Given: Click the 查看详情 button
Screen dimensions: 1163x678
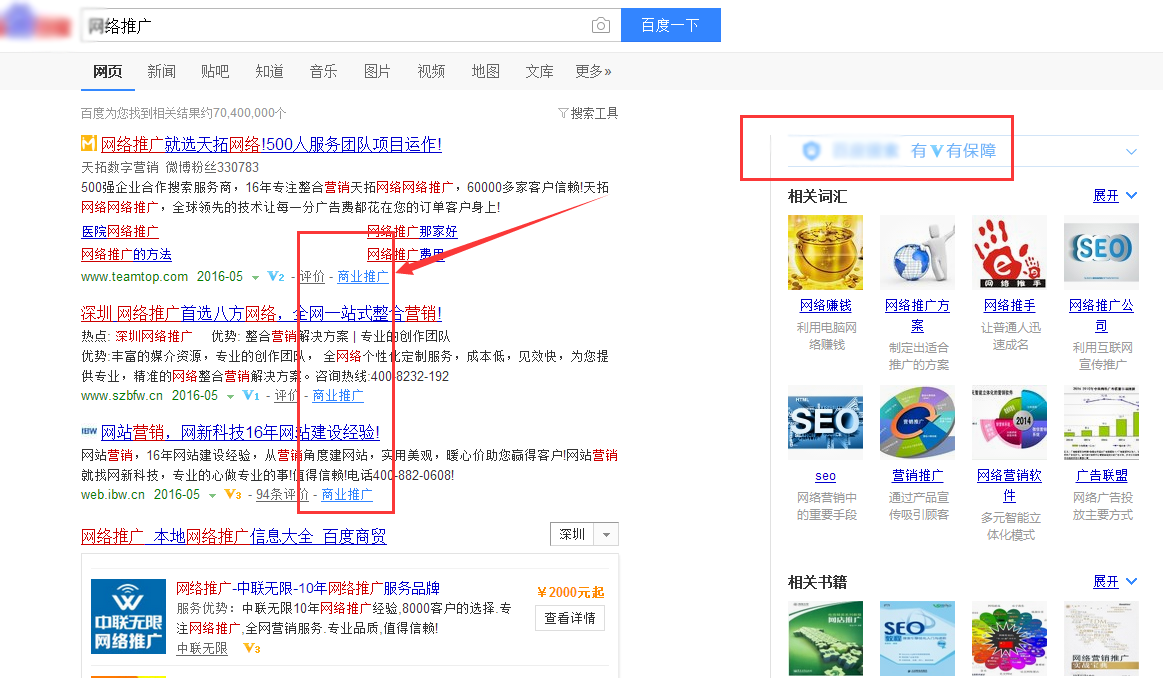Looking at the screenshot, I should [x=570, y=618].
